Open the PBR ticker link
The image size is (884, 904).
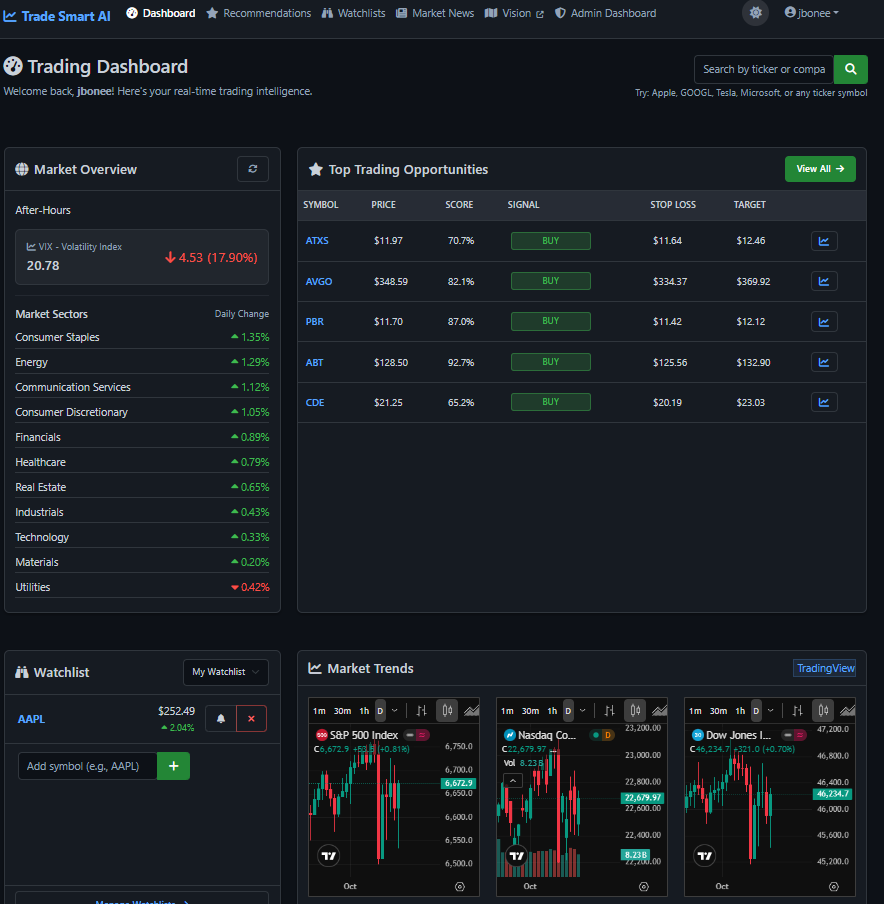(x=314, y=321)
